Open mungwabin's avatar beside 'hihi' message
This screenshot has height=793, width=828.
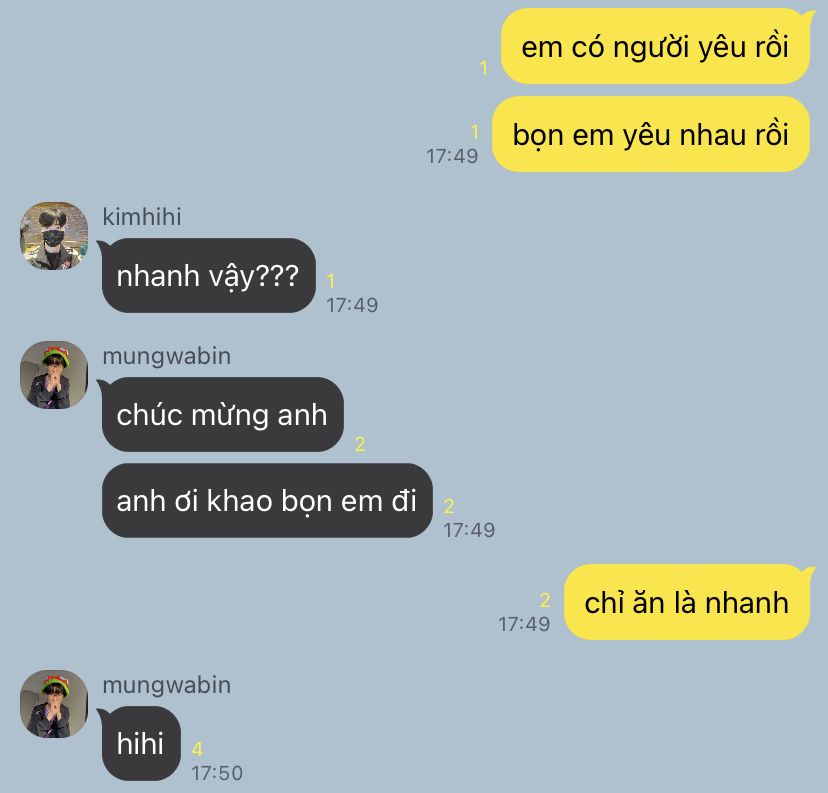tap(54, 704)
